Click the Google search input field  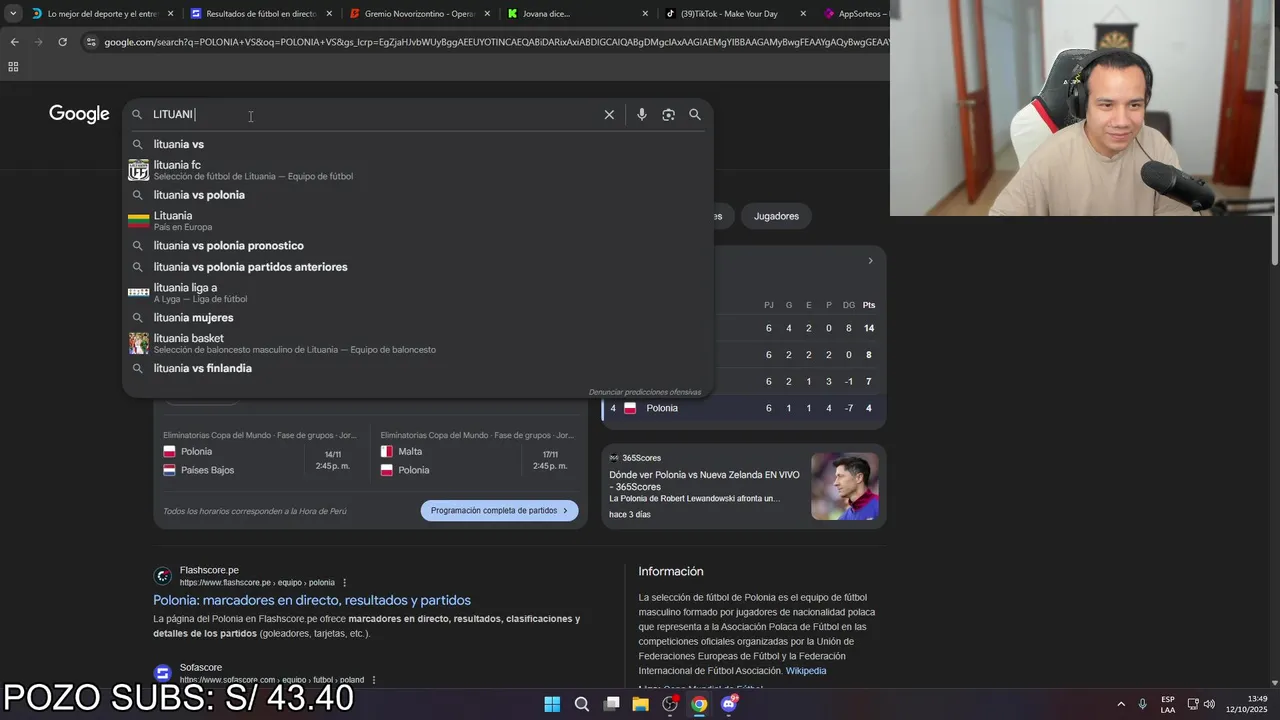coord(375,114)
